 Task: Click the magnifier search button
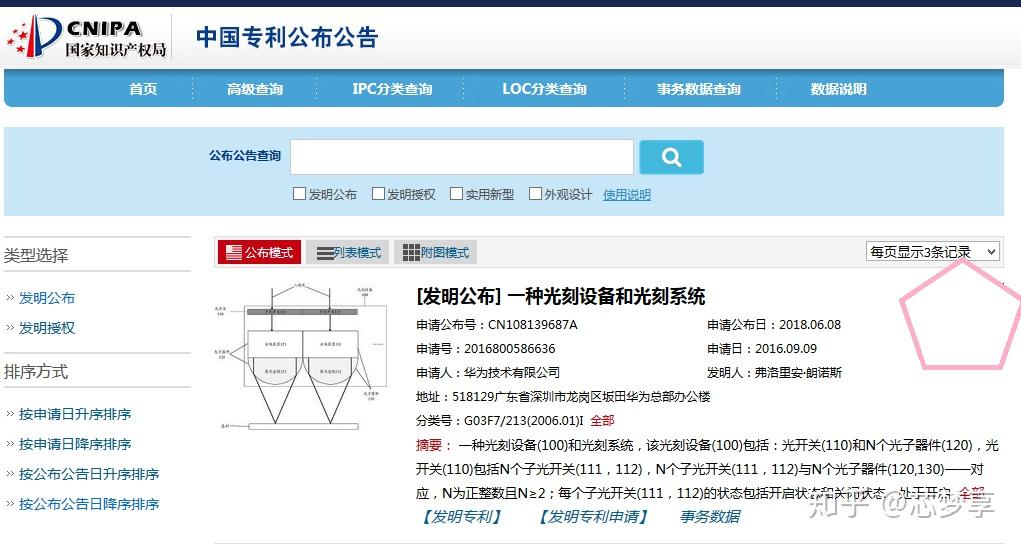pos(671,157)
